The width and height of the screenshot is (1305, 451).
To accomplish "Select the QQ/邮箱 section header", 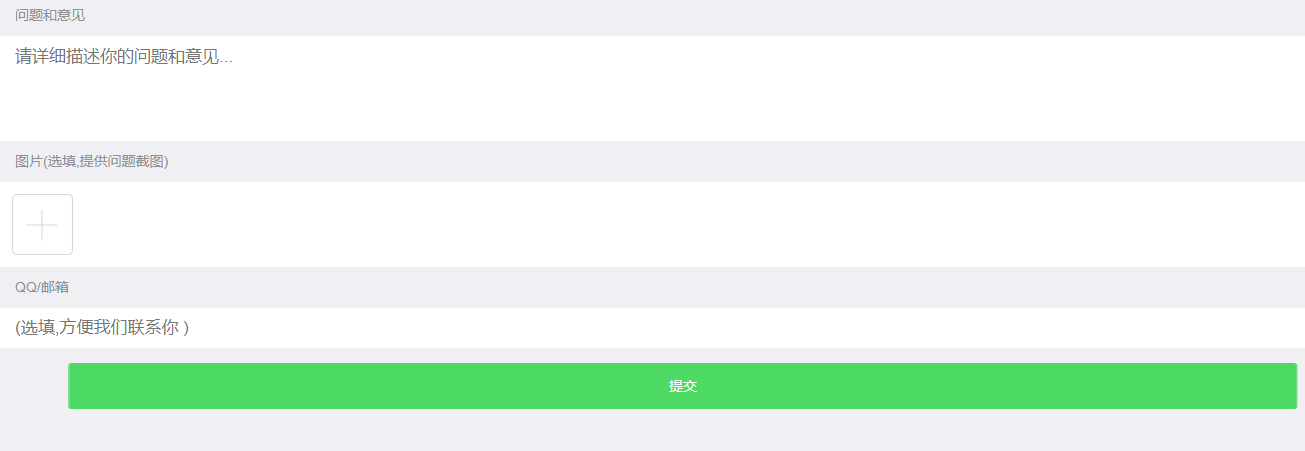I will pyautogui.click(x=42, y=287).
